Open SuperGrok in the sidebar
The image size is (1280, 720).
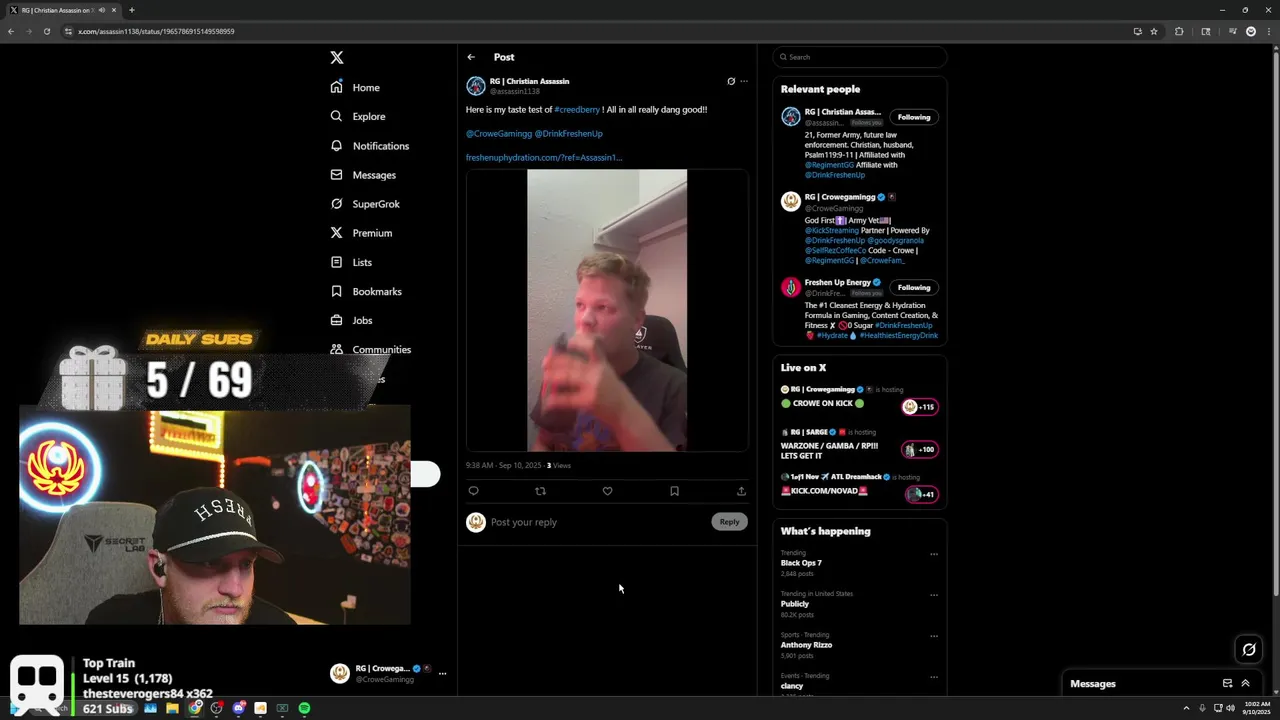pos(365,204)
